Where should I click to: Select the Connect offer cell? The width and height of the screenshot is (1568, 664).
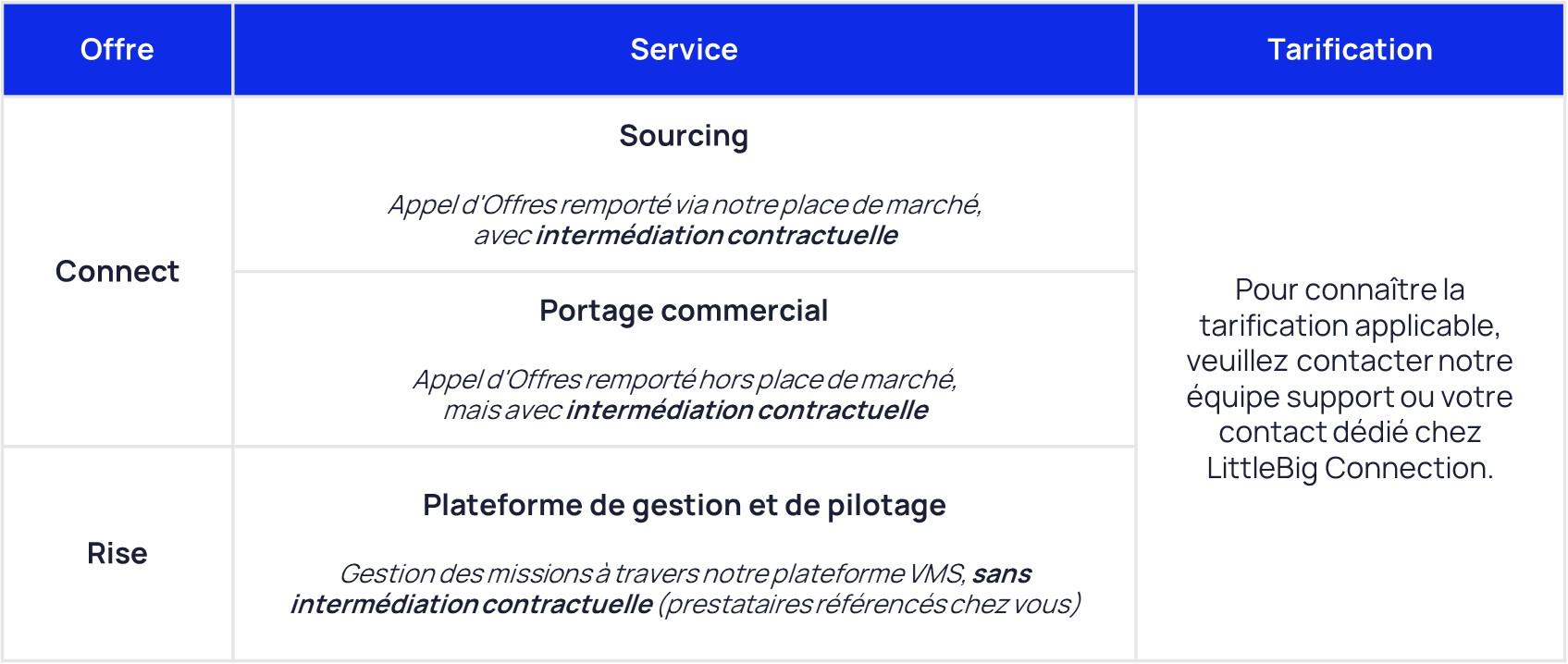[117, 271]
